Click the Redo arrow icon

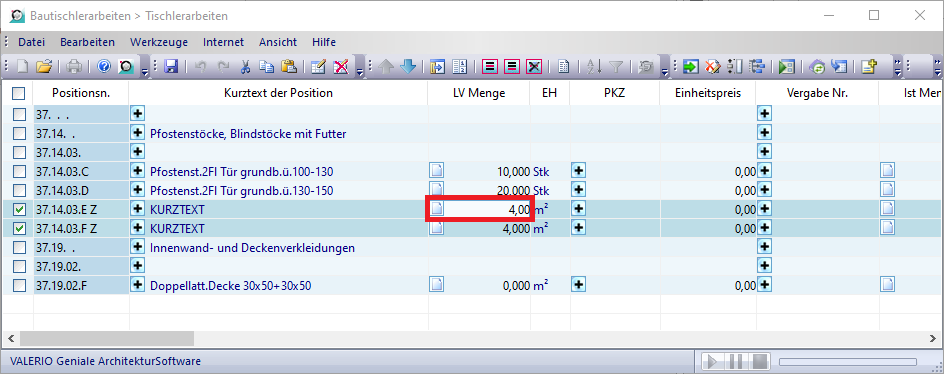[223, 67]
